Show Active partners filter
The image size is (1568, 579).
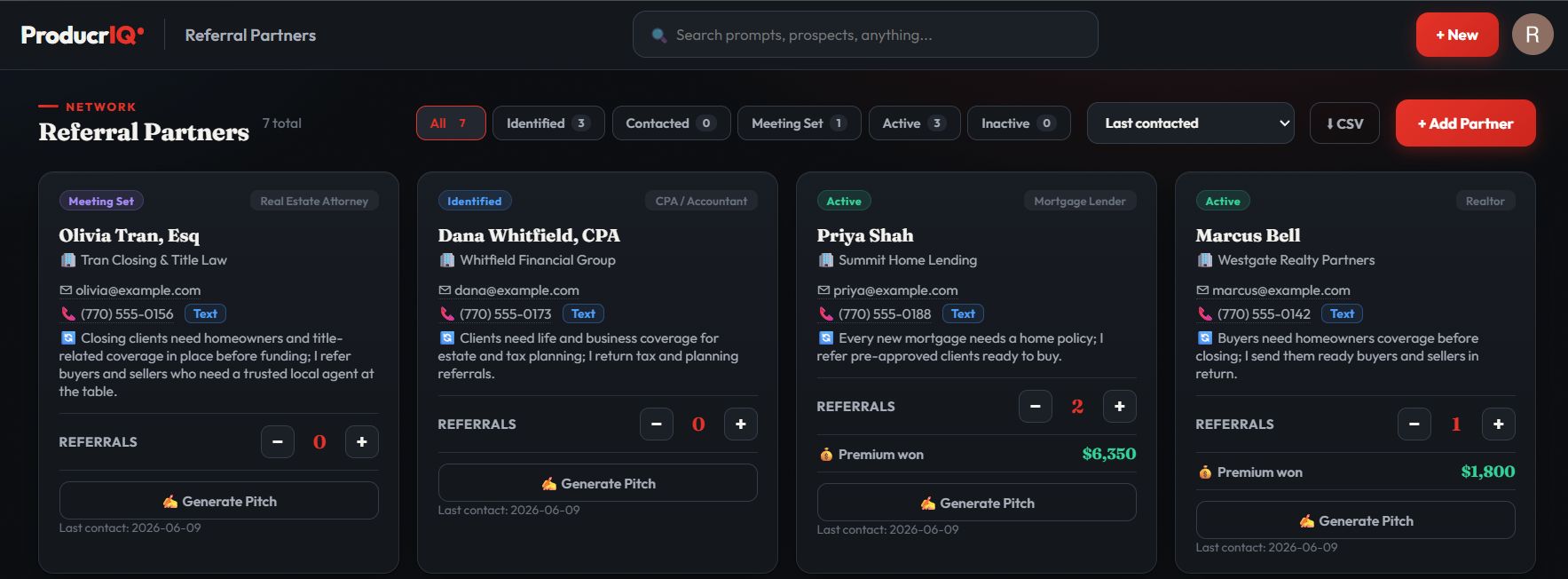click(x=914, y=123)
